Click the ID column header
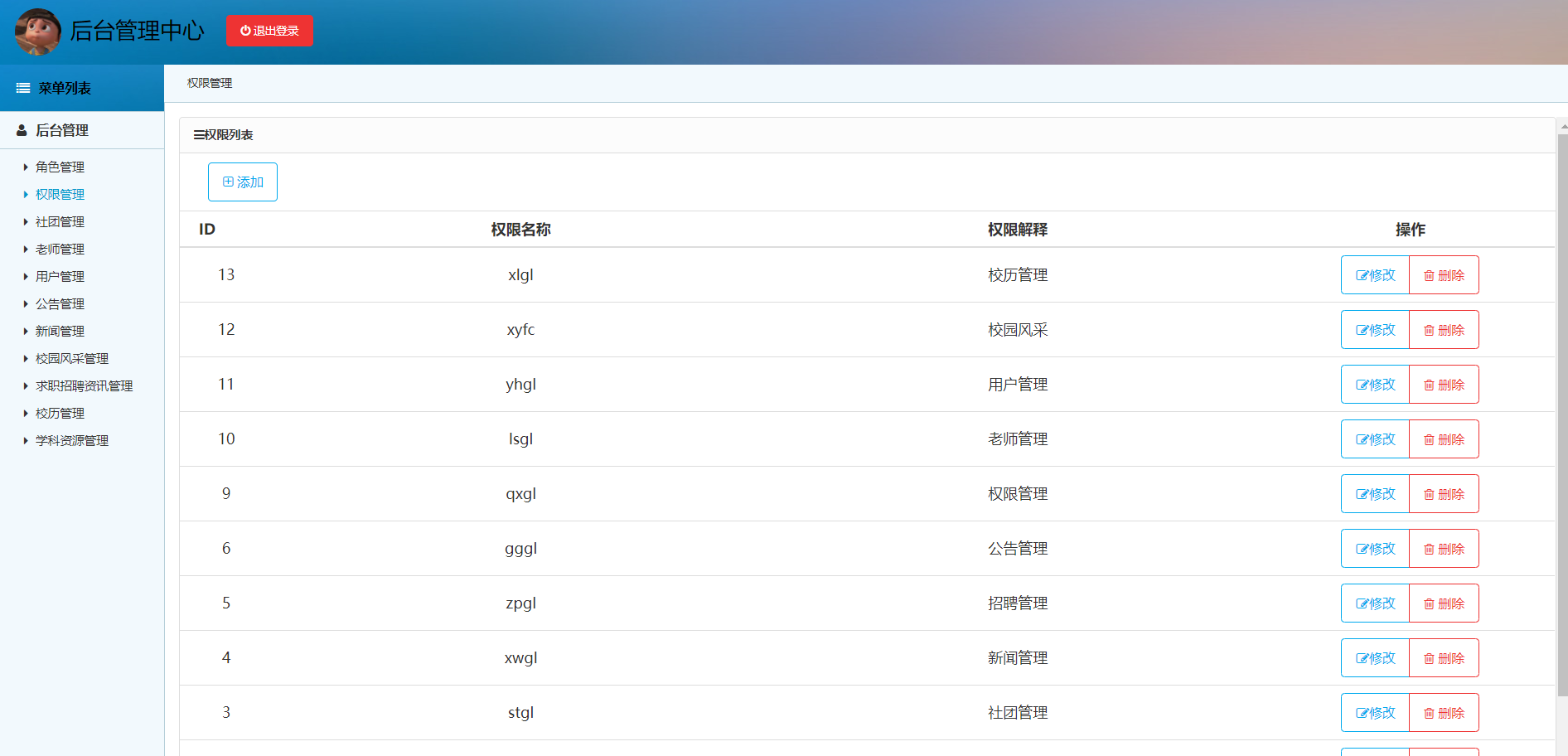 [207, 230]
